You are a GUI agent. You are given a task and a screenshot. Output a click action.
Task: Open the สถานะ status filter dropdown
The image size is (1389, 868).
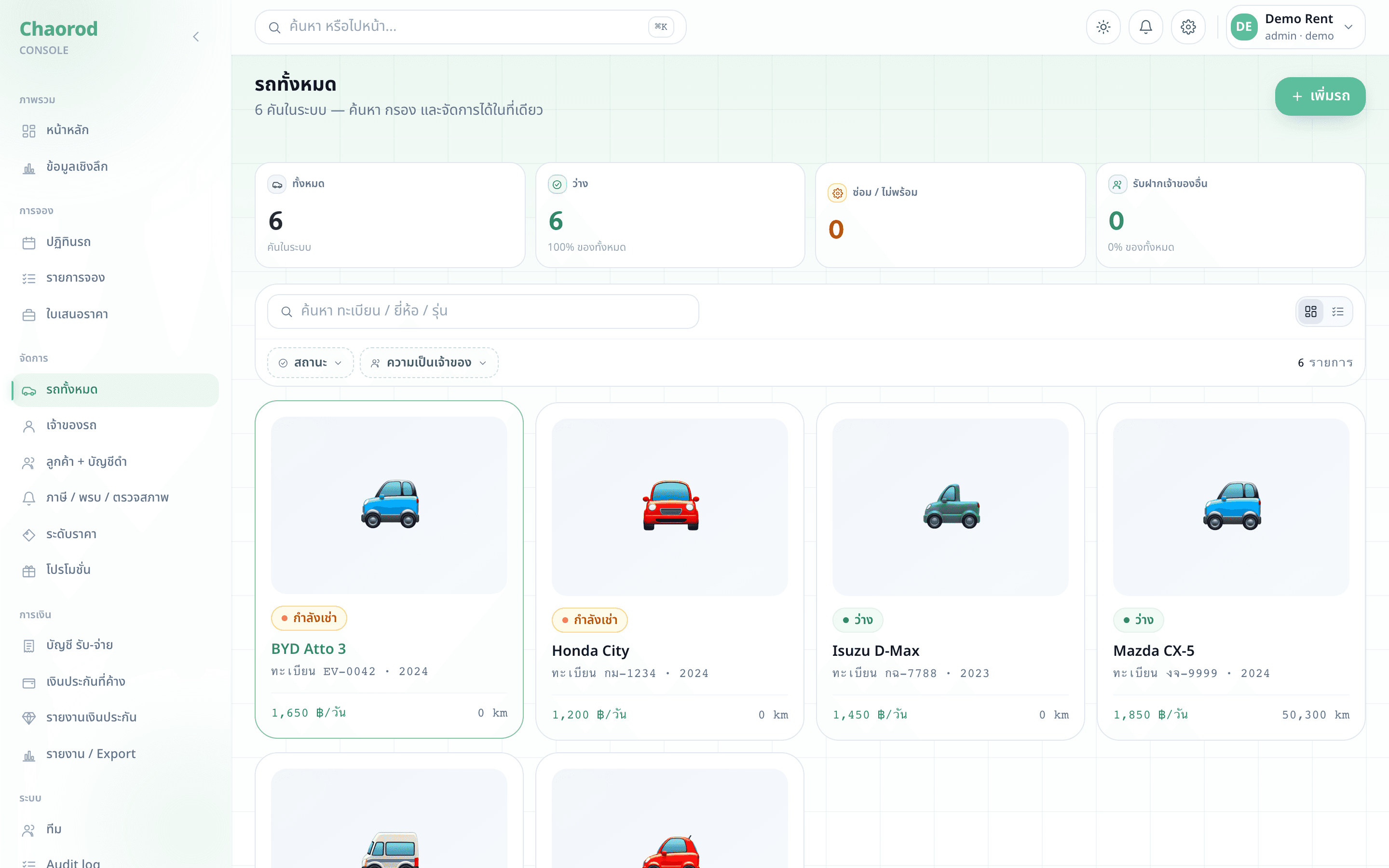pos(310,363)
